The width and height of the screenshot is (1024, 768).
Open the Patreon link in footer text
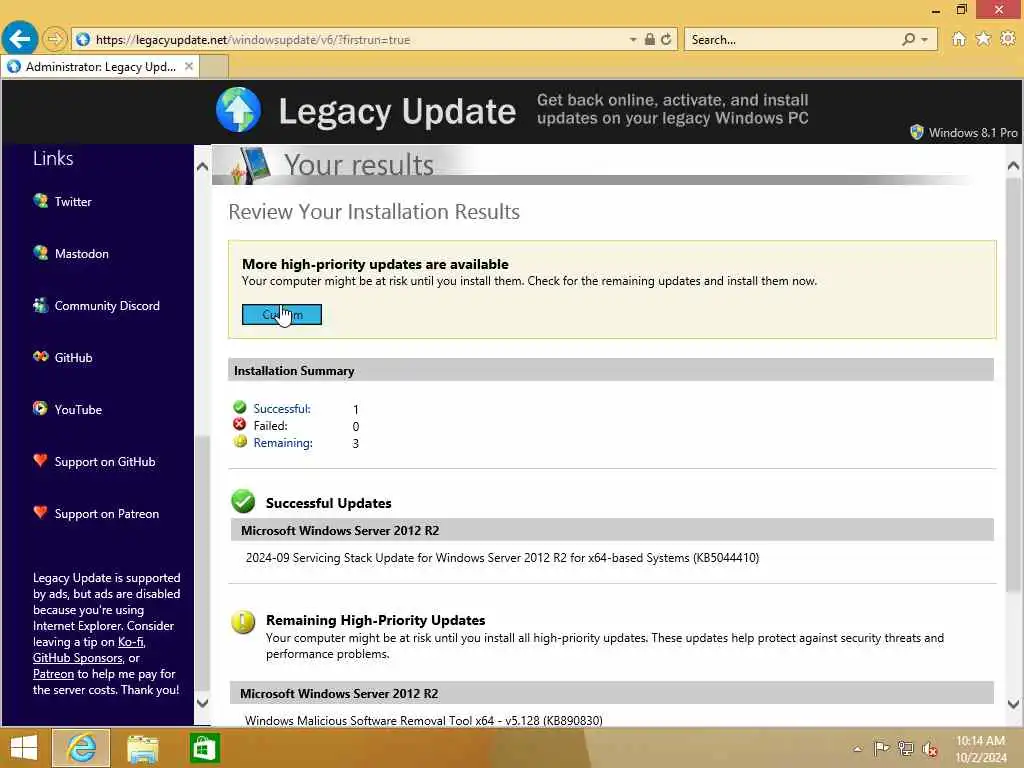[x=54, y=674]
